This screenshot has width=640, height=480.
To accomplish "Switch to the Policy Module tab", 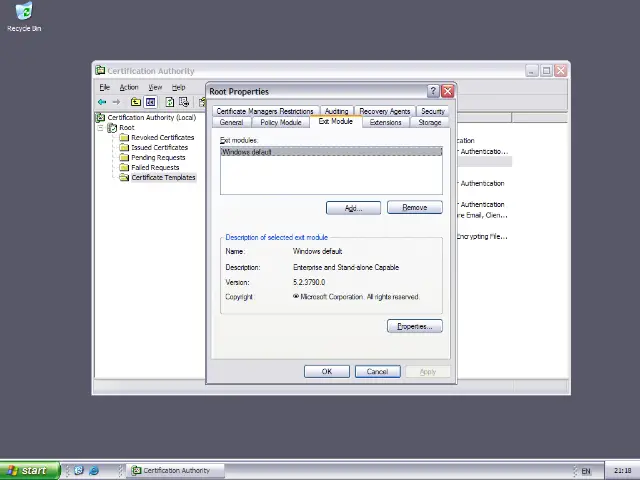I will tap(281, 122).
